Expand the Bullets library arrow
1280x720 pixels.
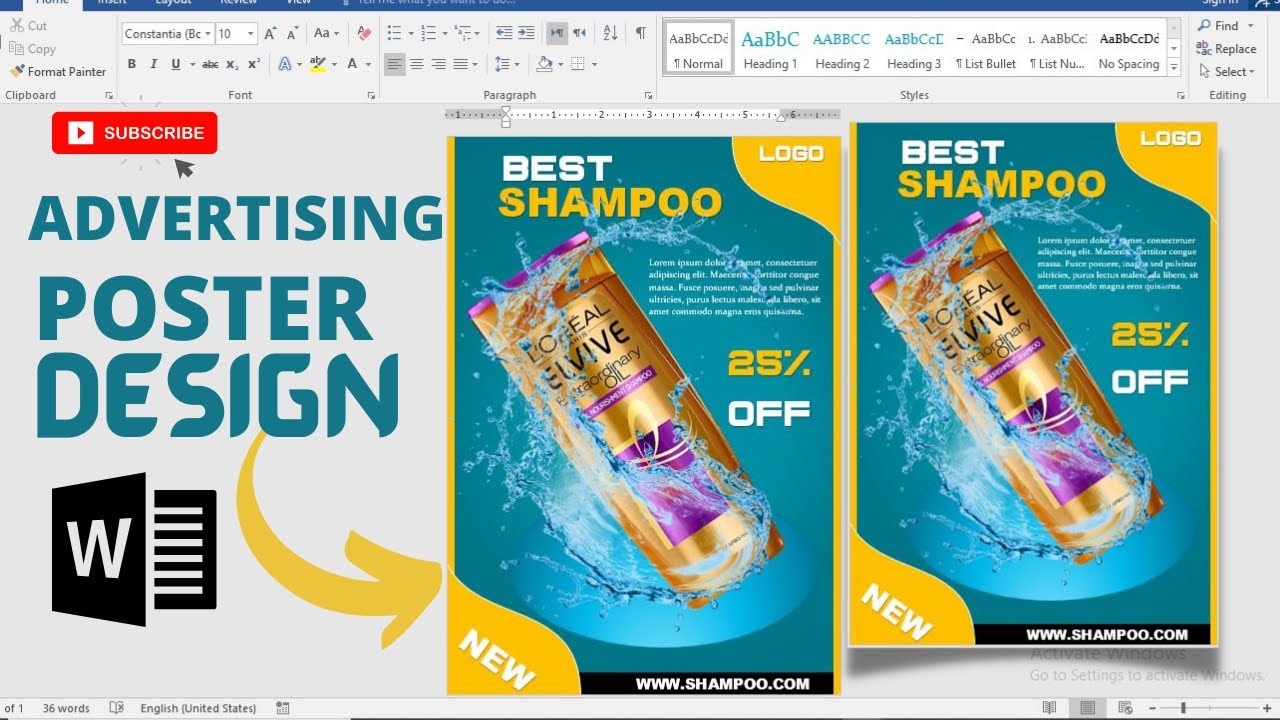[410, 33]
